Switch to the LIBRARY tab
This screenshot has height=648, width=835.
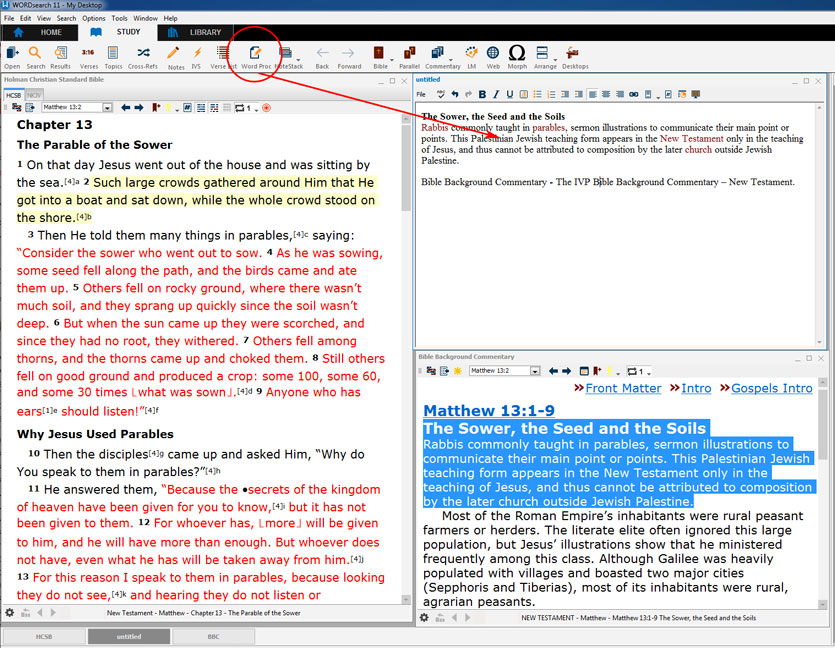tap(195, 32)
